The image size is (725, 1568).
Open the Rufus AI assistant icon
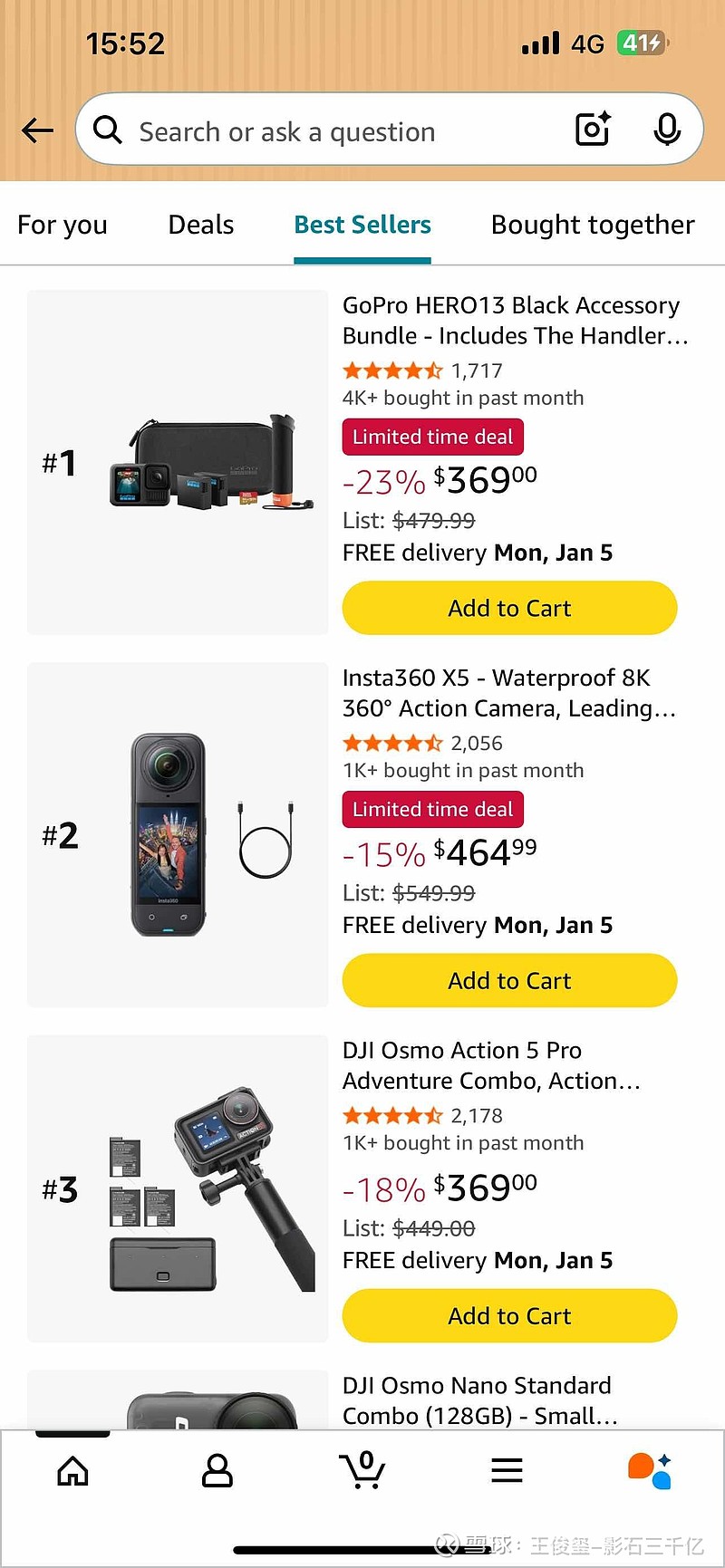pyautogui.click(x=650, y=1471)
